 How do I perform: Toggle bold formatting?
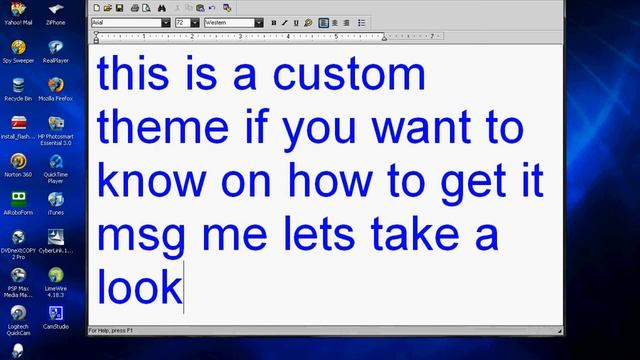tap(273, 23)
